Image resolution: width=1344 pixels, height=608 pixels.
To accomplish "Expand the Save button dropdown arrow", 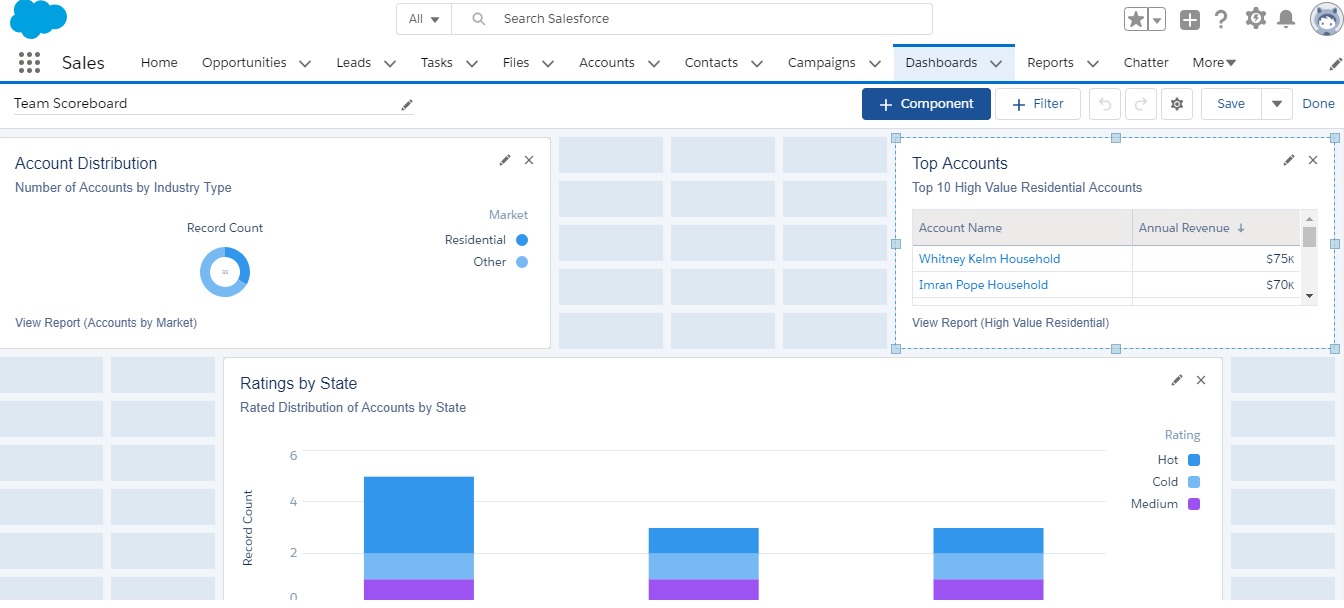I will tap(1277, 104).
